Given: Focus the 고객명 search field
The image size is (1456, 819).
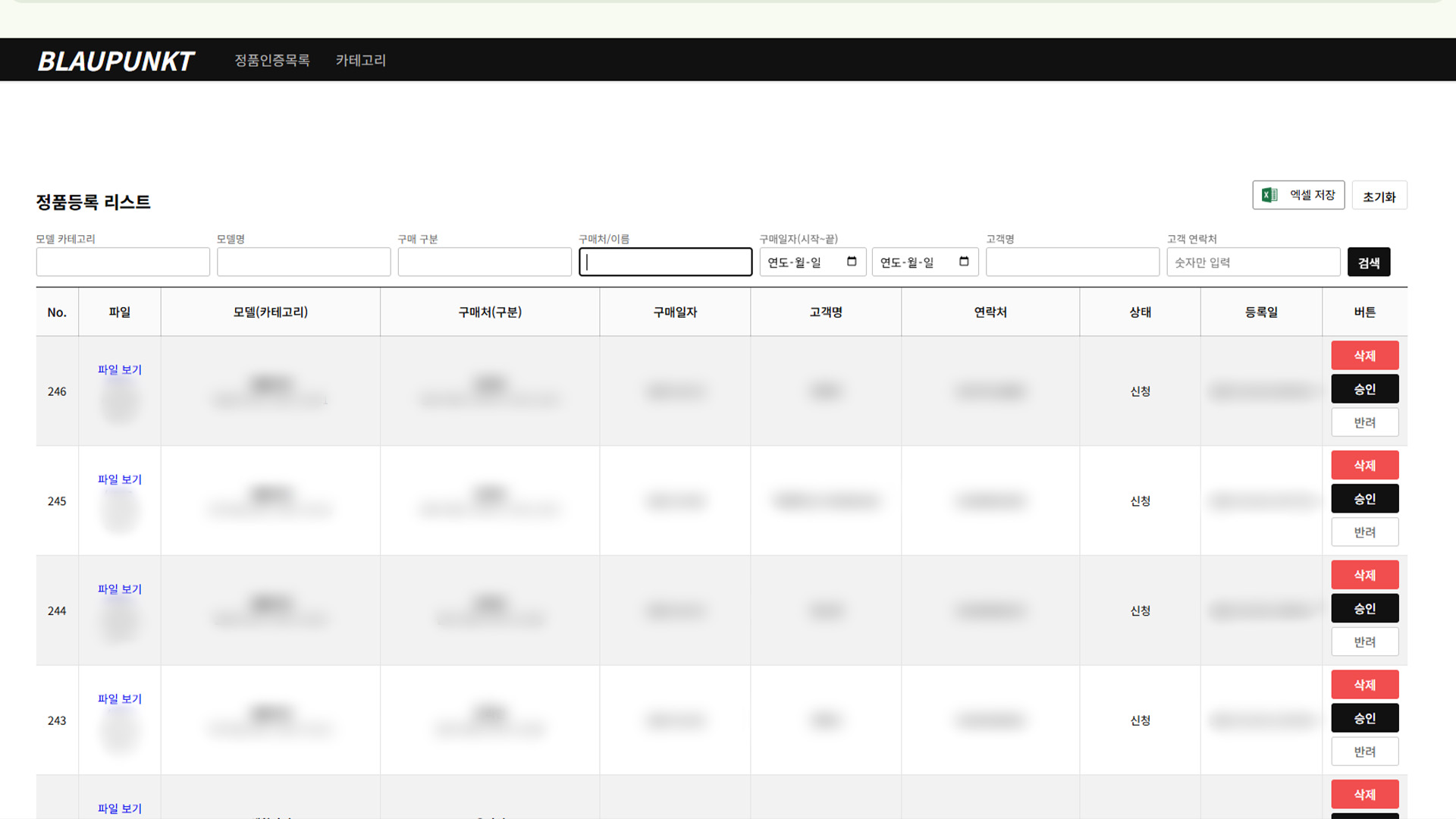Looking at the screenshot, I should [x=1072, y=262].
